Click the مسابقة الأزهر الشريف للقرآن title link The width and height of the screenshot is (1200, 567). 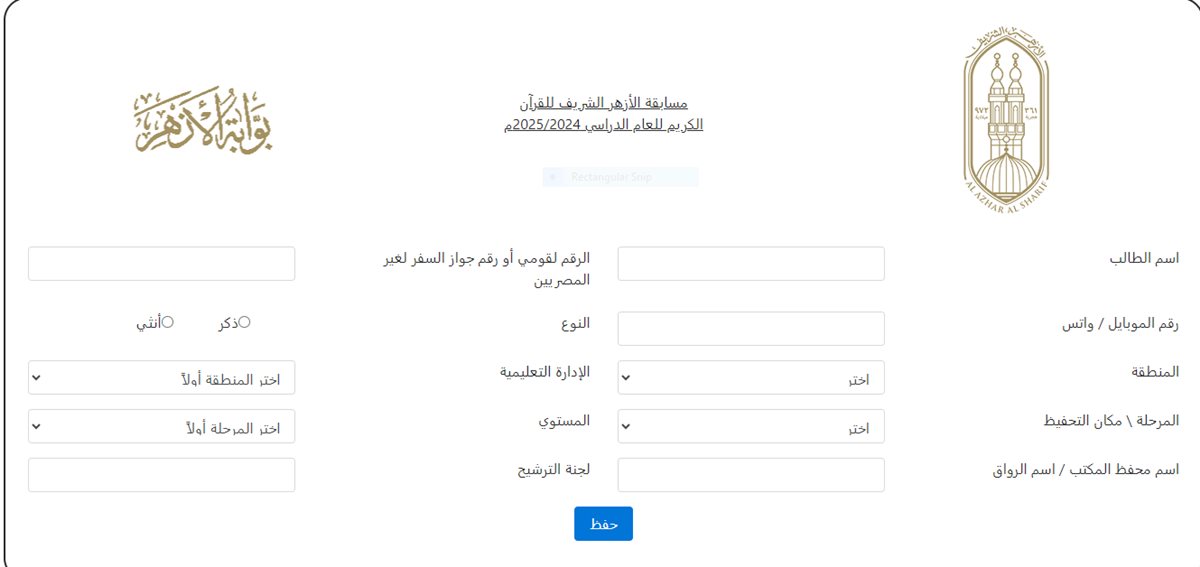(604, 114)
